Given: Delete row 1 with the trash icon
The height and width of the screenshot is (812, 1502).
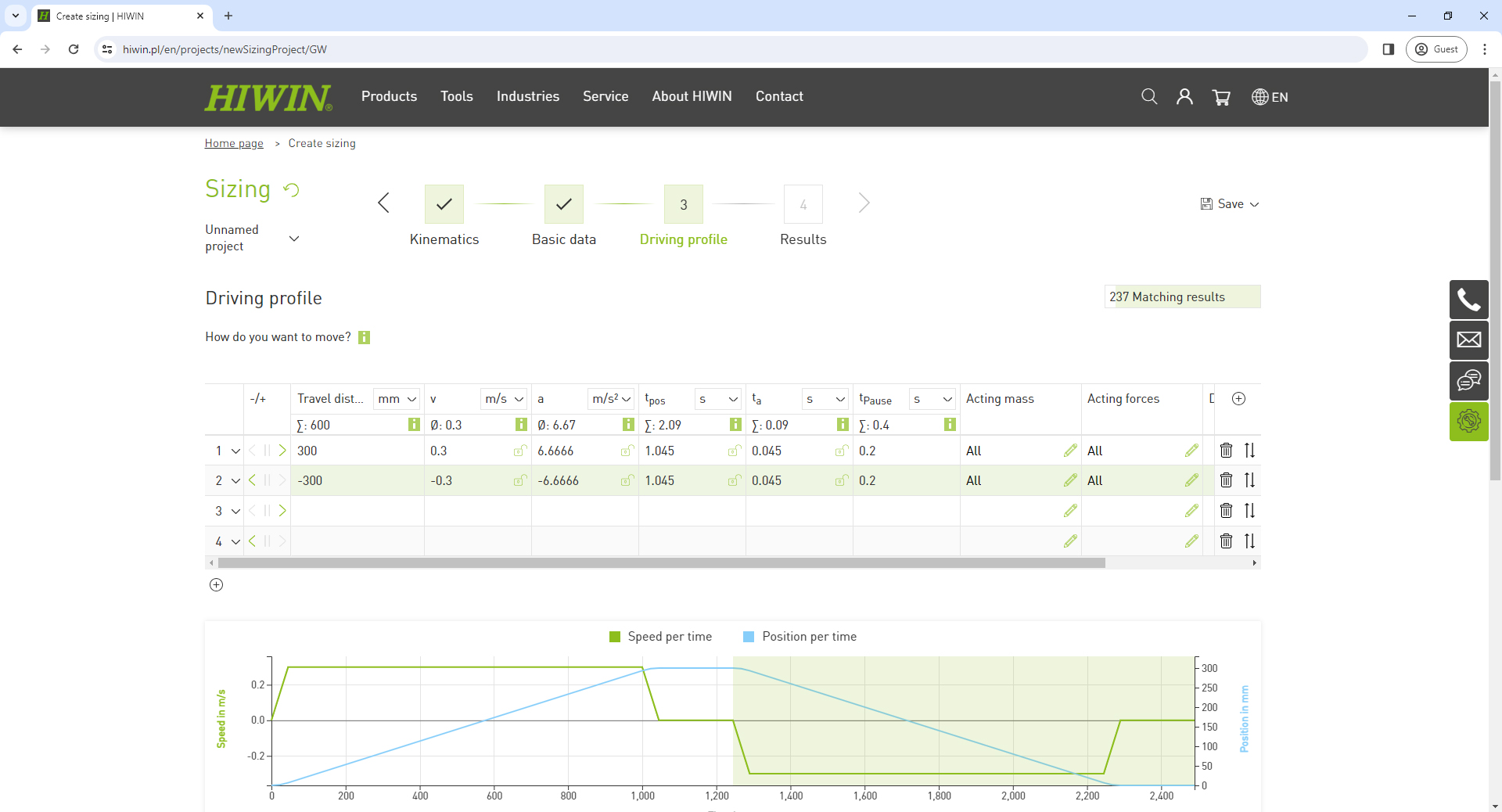Looking at the screenshot, I should 1226,451.
